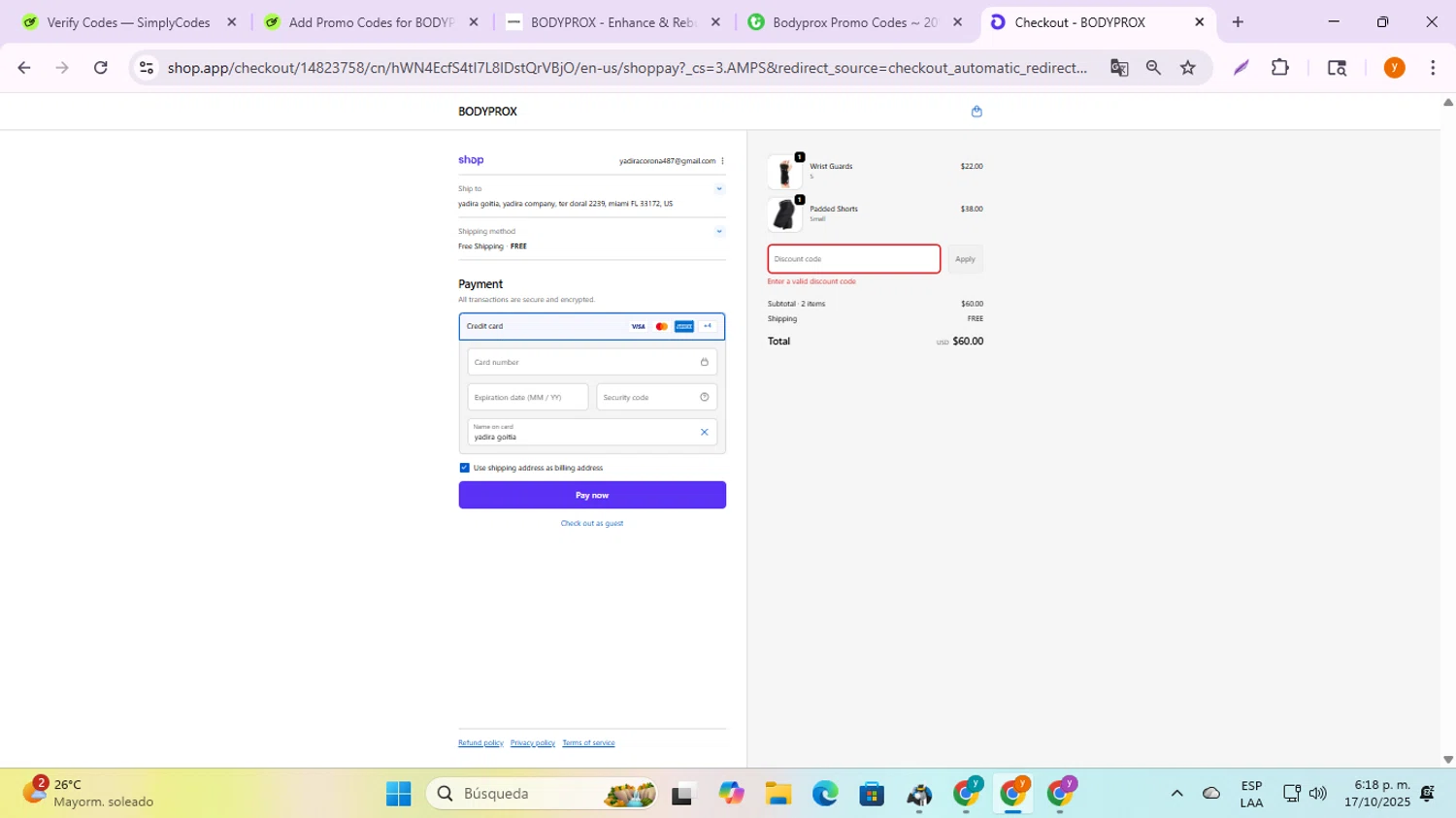Toggle Use shipping address as billing address
The height and width of the screenshot is (818, 1456).
464,468
